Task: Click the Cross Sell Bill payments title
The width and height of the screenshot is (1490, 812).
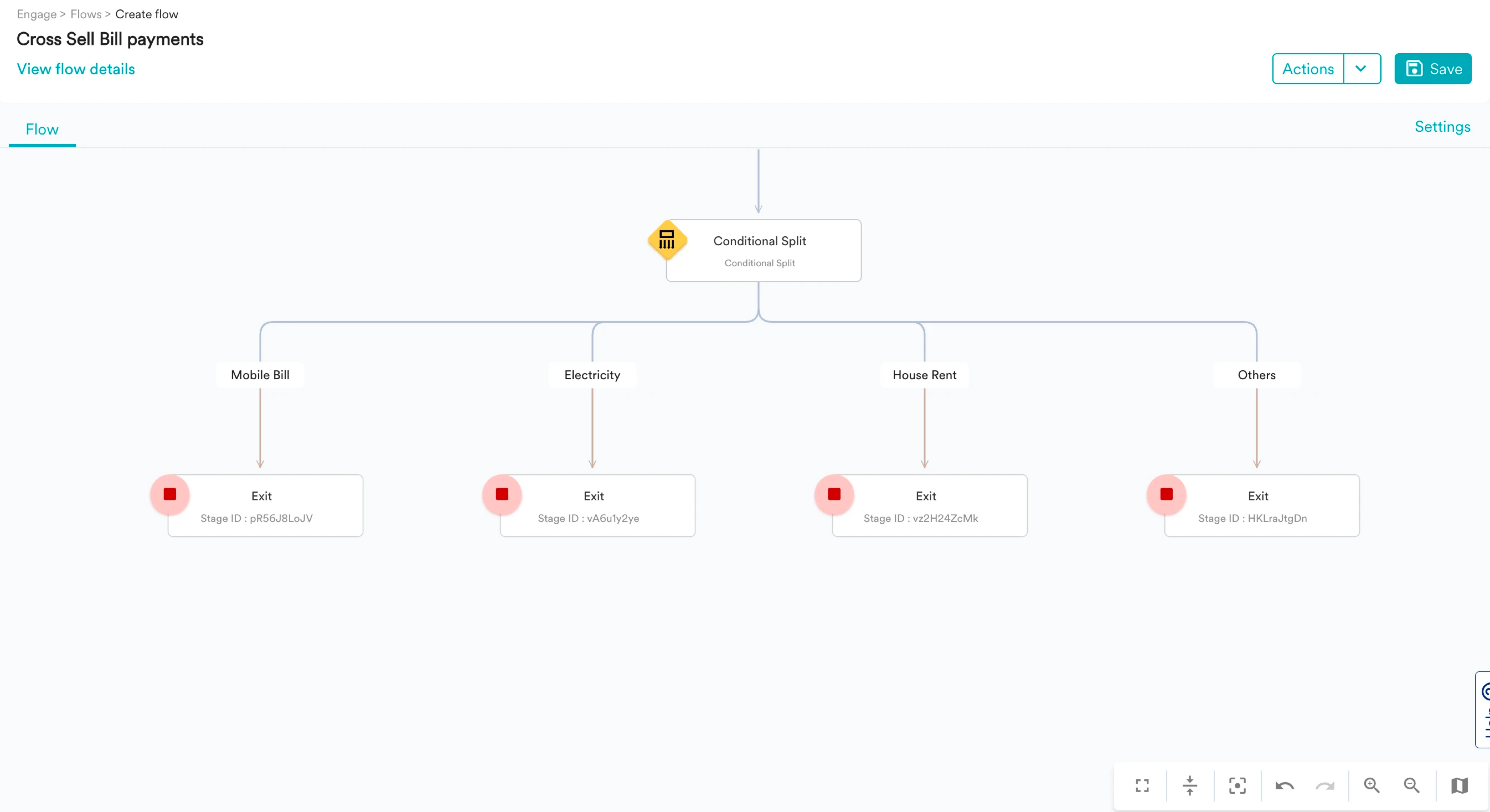Action: 110,39
